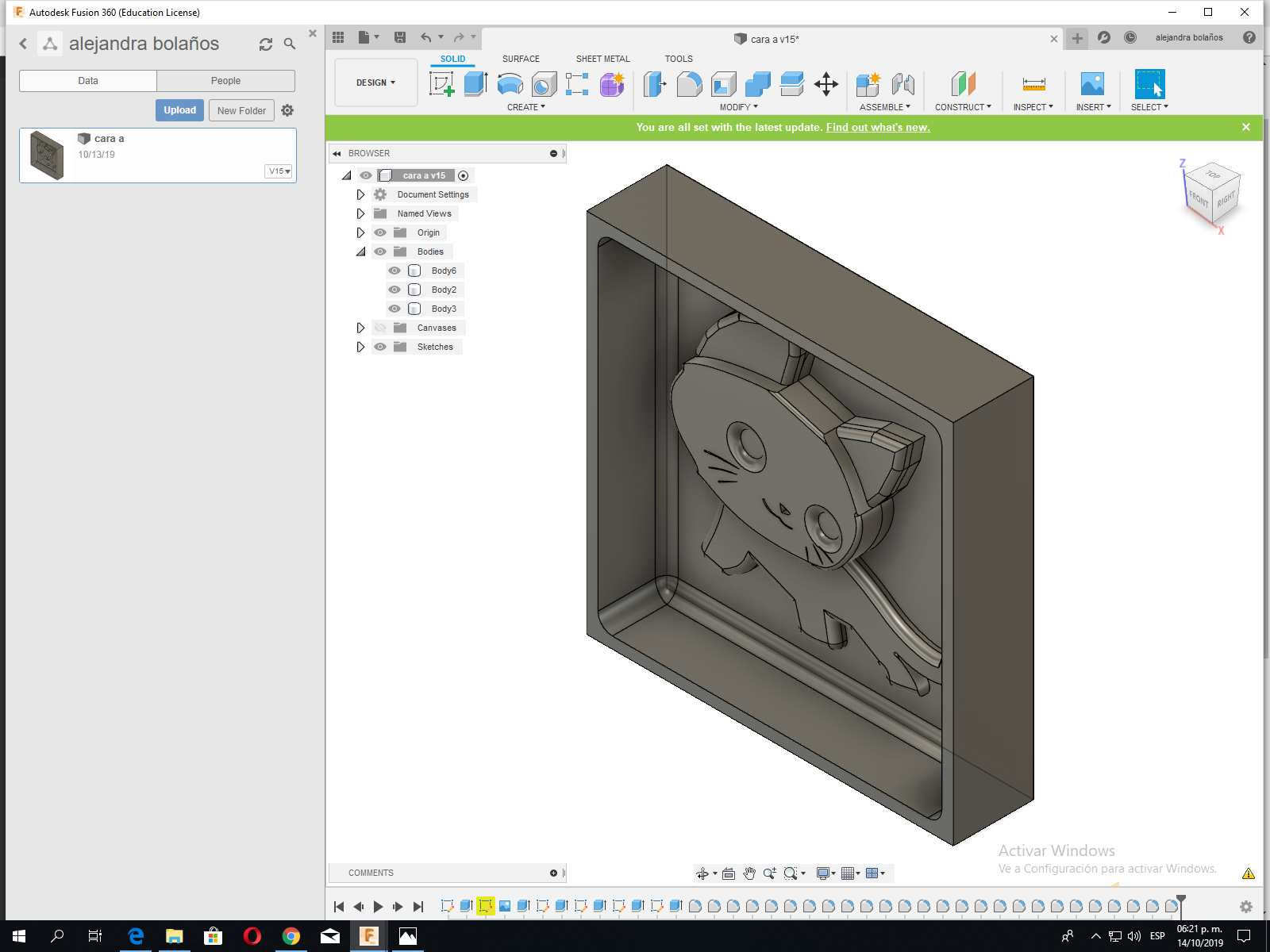Expand the Named Views node
Screen dimensions: 1270x952
click(x=360, y=213)
